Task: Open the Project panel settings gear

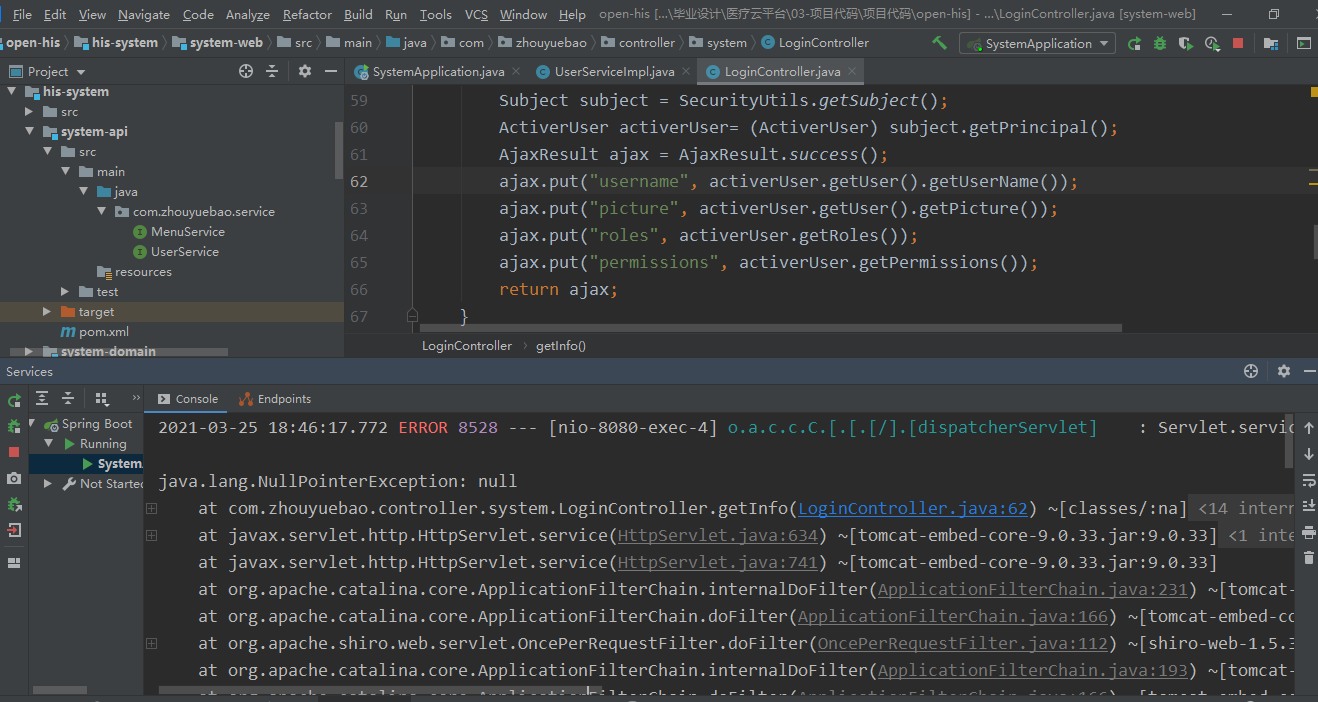Action: coord(305,71)
